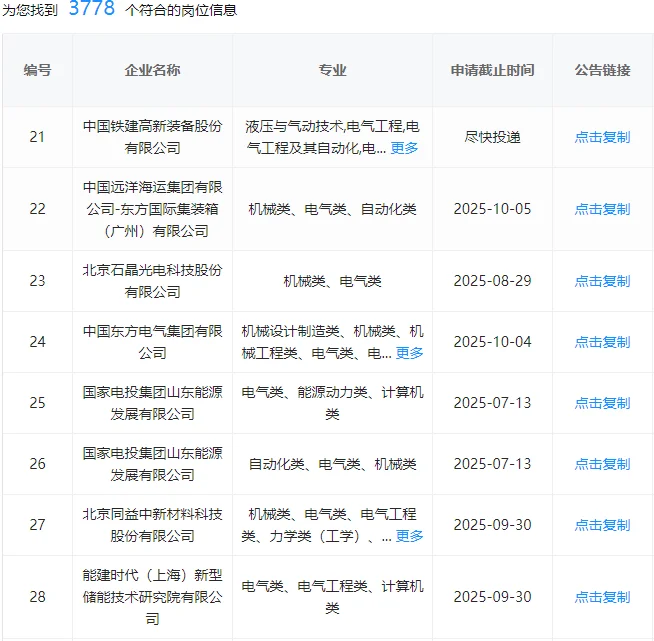Click deadline 2025-07-13 in row 25
This screenshot has width=654, height=641.
point(493,403)
